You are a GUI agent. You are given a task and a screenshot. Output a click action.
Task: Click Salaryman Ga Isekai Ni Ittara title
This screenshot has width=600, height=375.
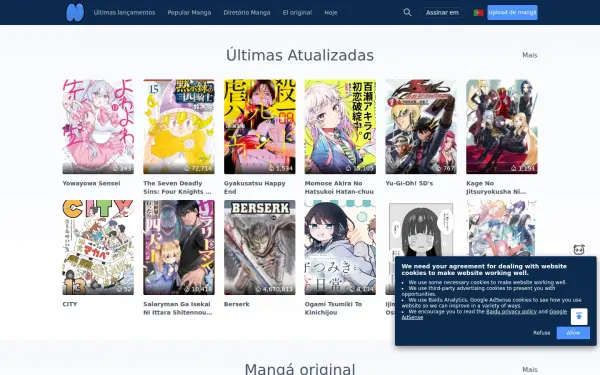(x=178, y=308)
